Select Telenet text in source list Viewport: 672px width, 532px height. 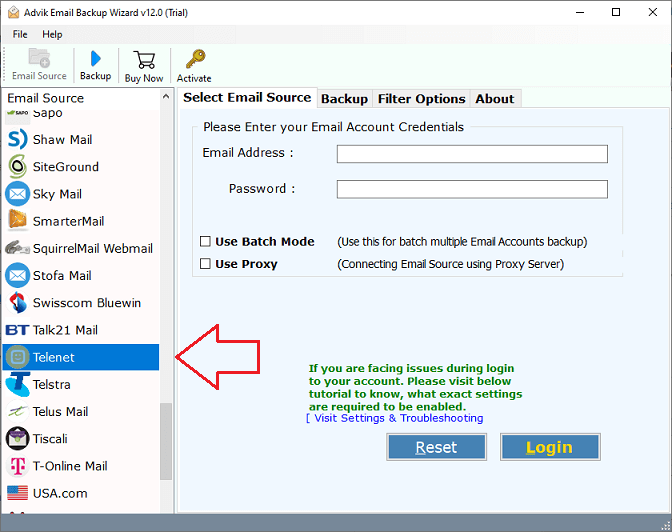(x=54, y=357)
